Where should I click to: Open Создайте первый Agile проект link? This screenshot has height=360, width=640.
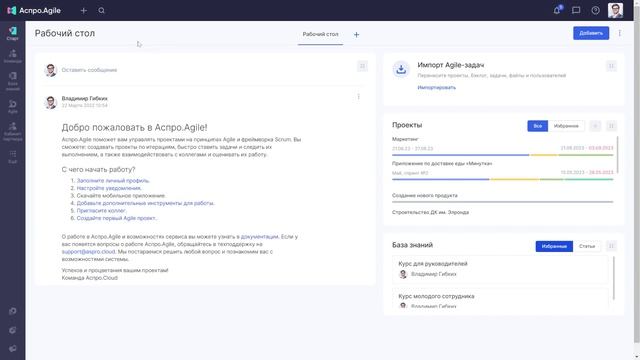tap(116, 218)
